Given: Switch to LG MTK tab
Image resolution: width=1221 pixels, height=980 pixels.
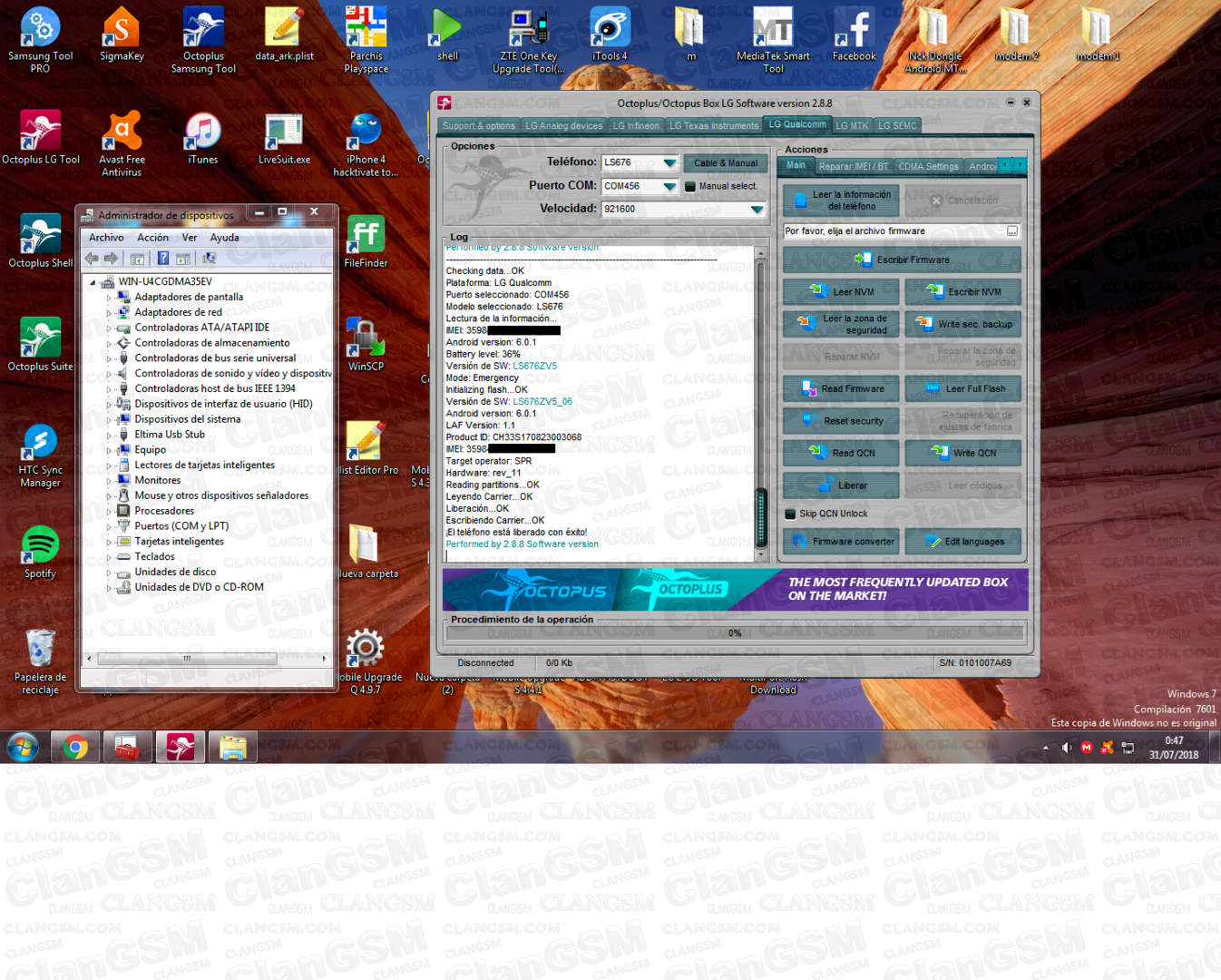Looking at the screenshot, I should [852, 126].
